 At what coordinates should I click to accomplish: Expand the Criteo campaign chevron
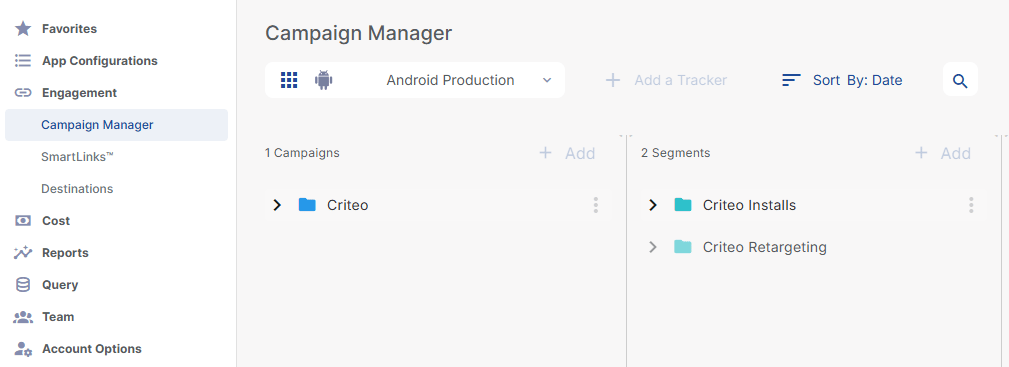(x=277, y=205)
